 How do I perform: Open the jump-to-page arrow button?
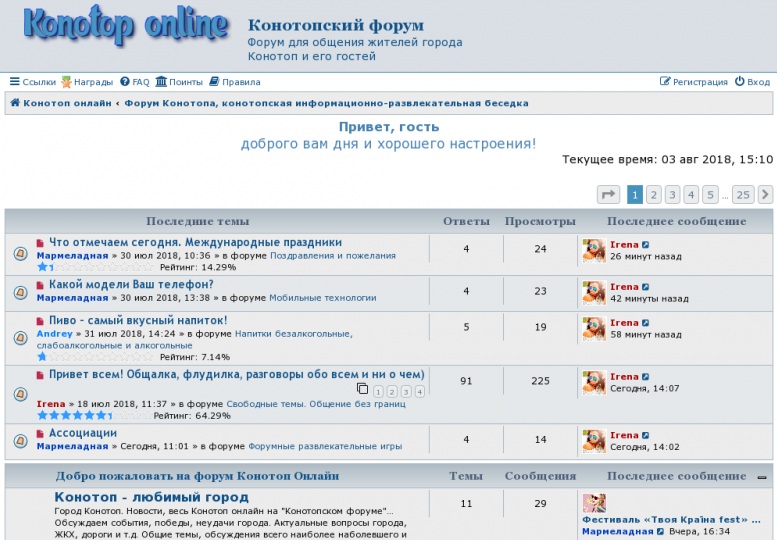608,195
